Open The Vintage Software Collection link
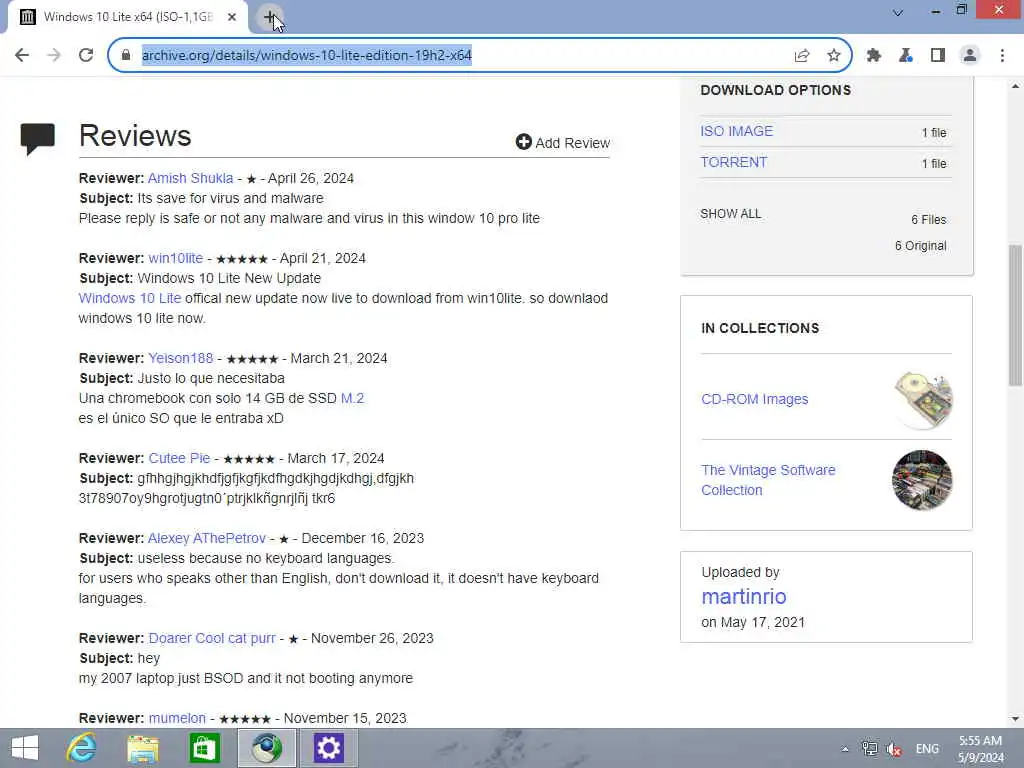1024x768 pixels. 768,480
